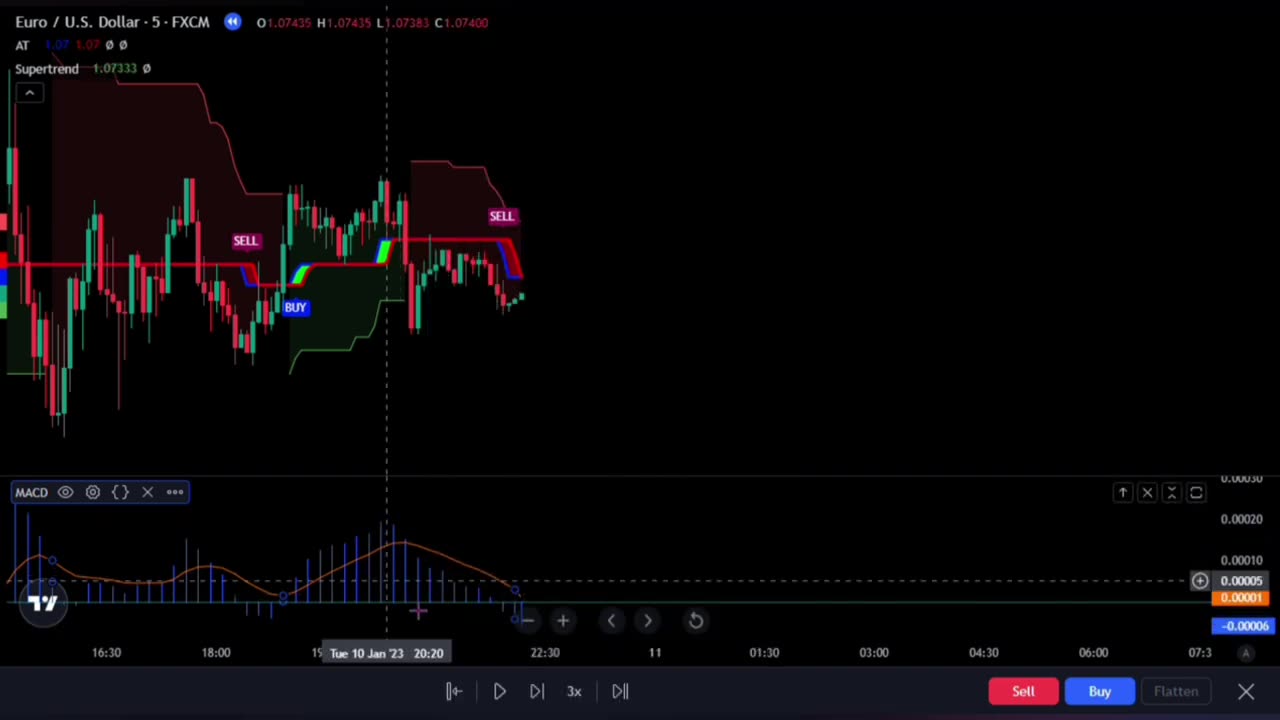Maximize the MACD pane icon
Image resolution: width=1280 pixels, height=720 pixels.
1196,492
